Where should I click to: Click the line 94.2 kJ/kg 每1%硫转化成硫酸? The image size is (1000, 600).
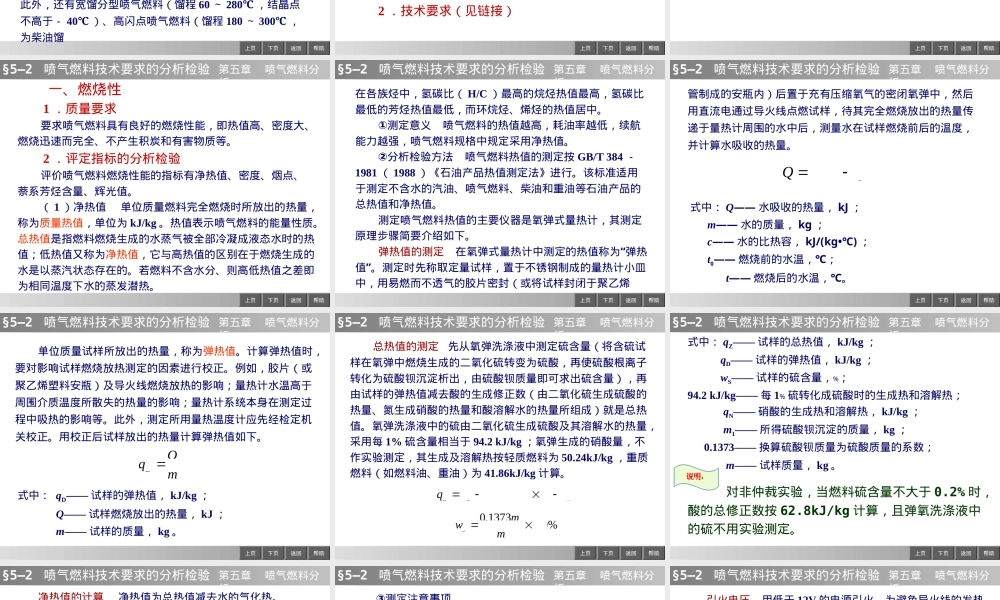coord(824,395)
